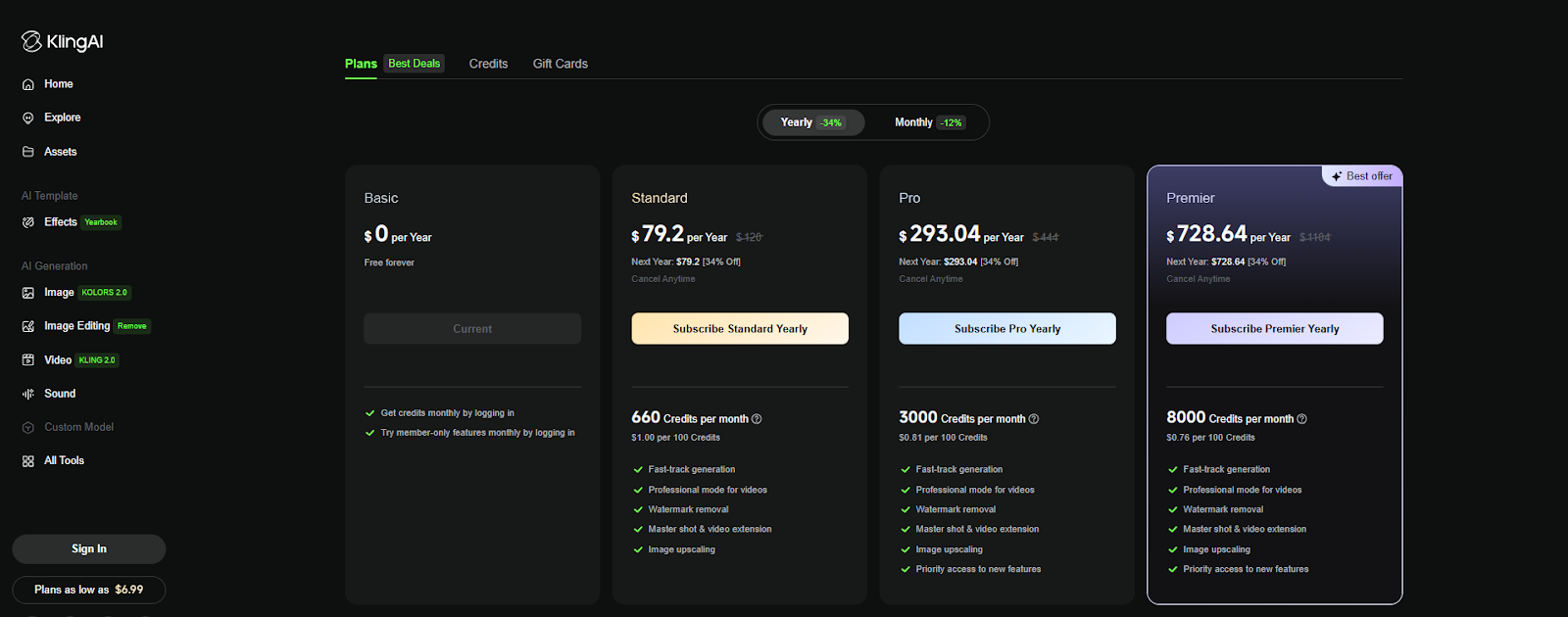Click the -34% badge on Yearly
1568x617 pixels.
tap(831, 122)
